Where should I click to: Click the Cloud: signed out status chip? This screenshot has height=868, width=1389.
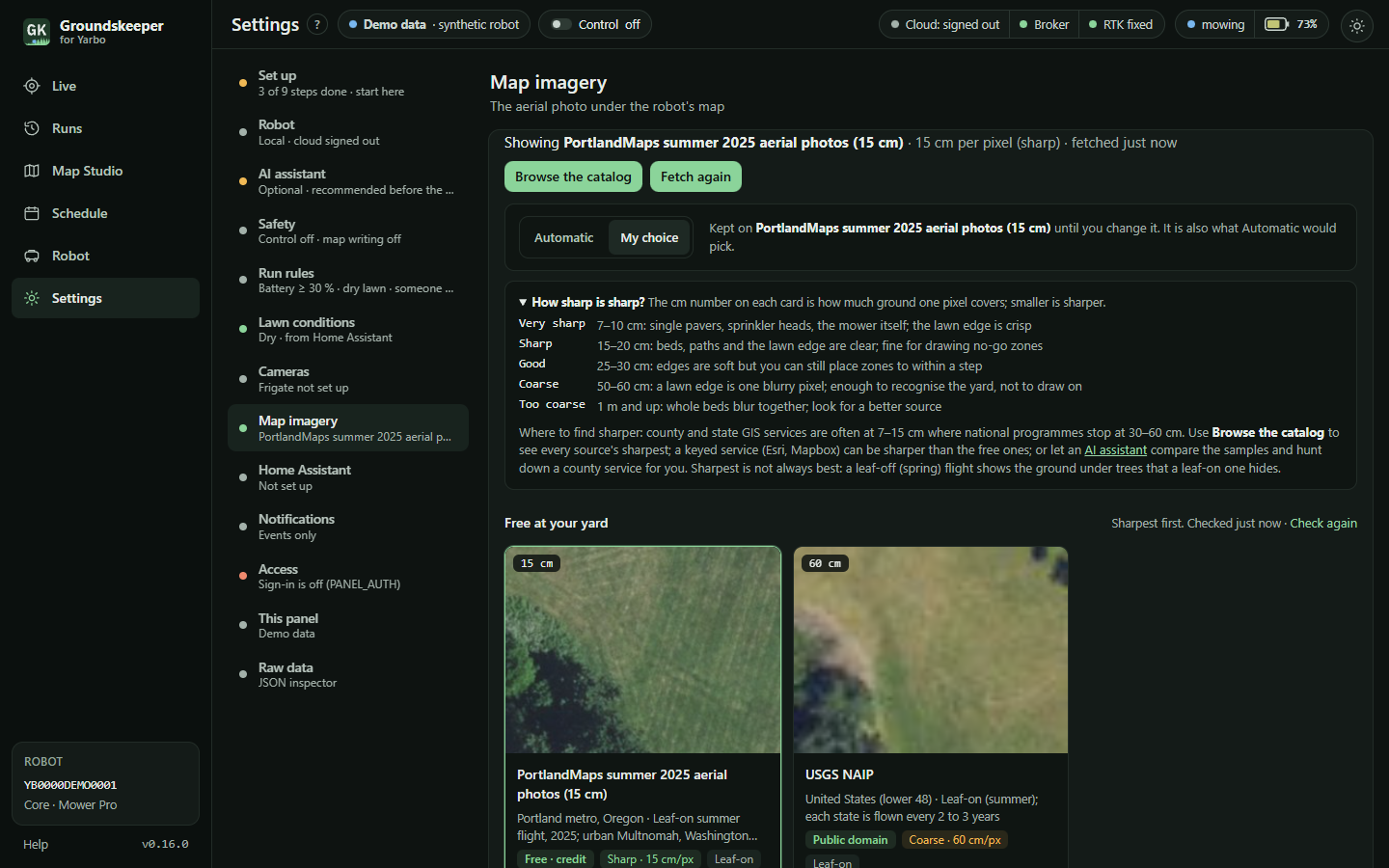coord(944,24)
